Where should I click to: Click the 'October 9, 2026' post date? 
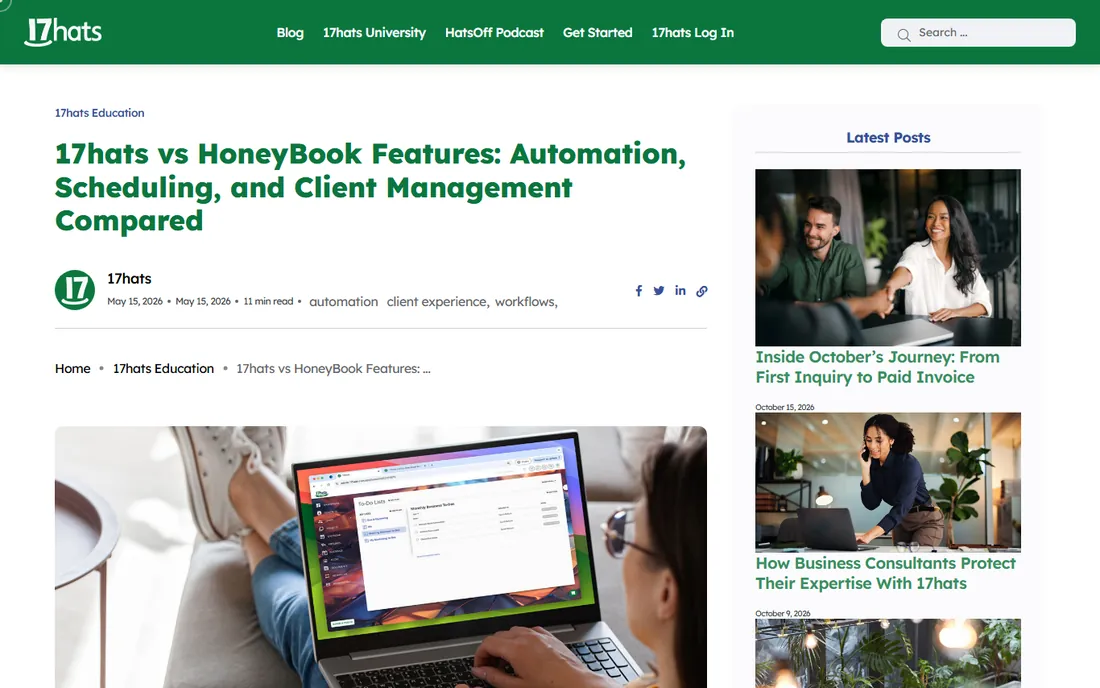click(782, 614)
